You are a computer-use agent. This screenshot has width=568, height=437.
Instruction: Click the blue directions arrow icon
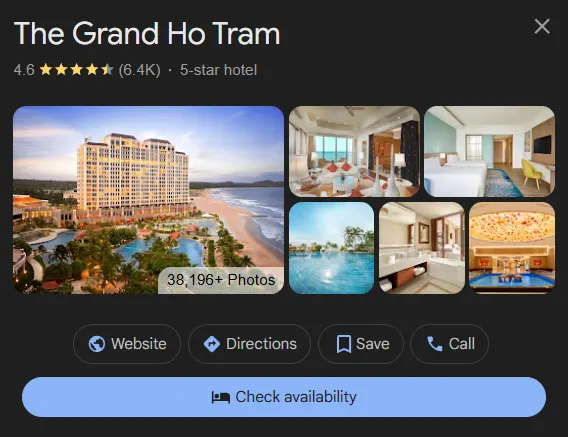pyautogui.click(x=212, y=344)
